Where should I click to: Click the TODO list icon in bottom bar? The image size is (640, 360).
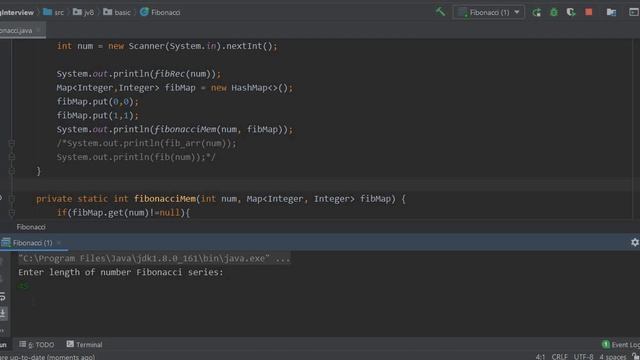click(22, 344)
